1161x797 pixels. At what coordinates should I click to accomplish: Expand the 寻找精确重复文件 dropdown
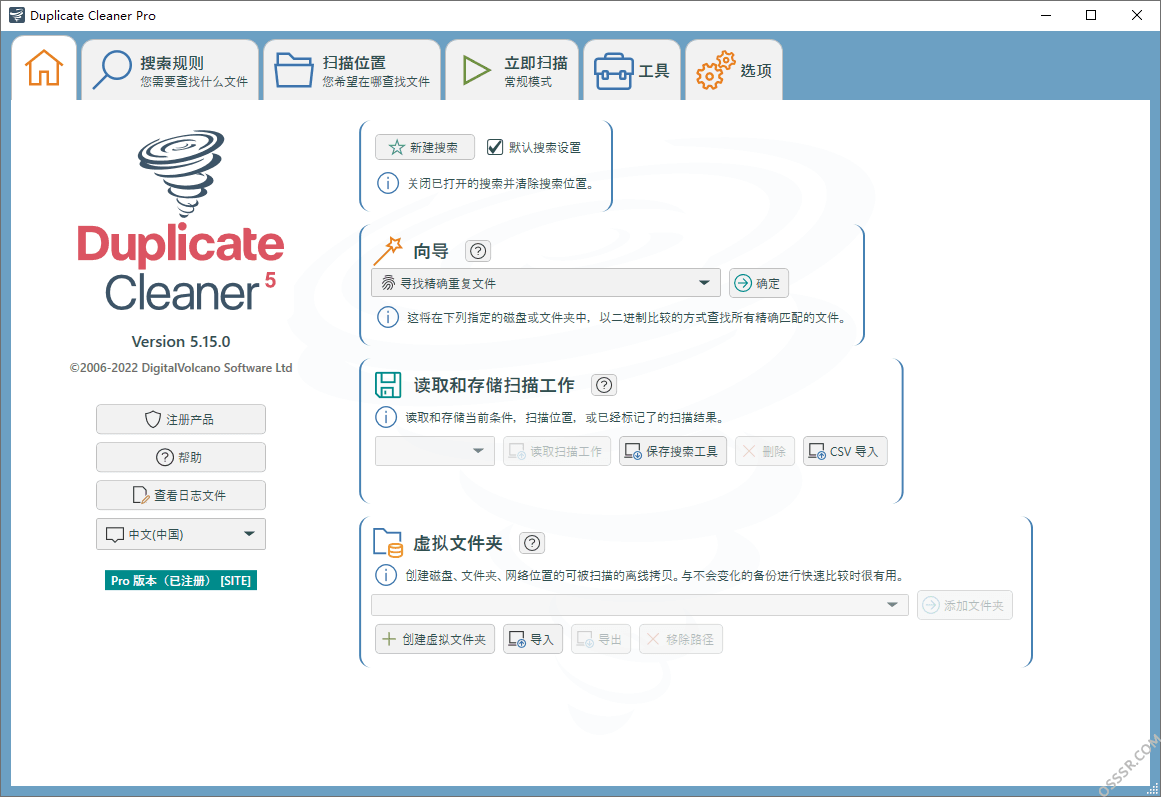coord(546,283)
